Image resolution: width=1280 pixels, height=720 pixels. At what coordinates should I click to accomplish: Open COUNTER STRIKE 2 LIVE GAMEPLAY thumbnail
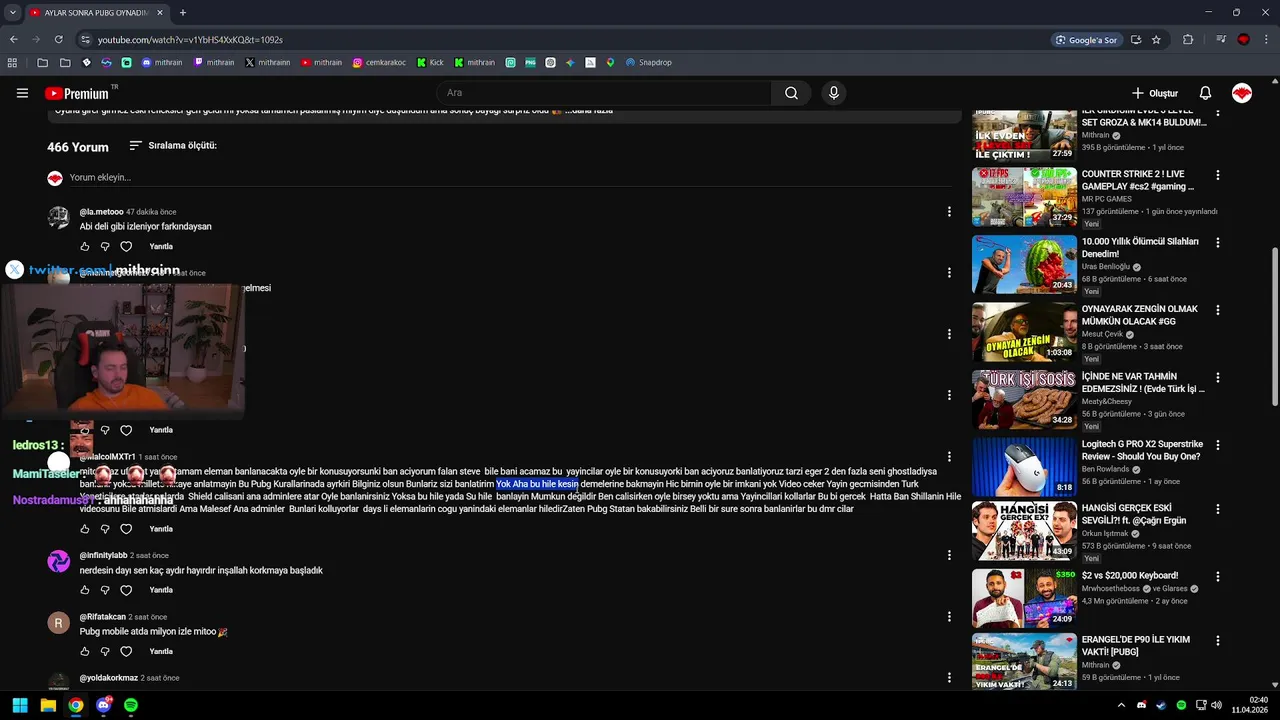point(1024,196)
